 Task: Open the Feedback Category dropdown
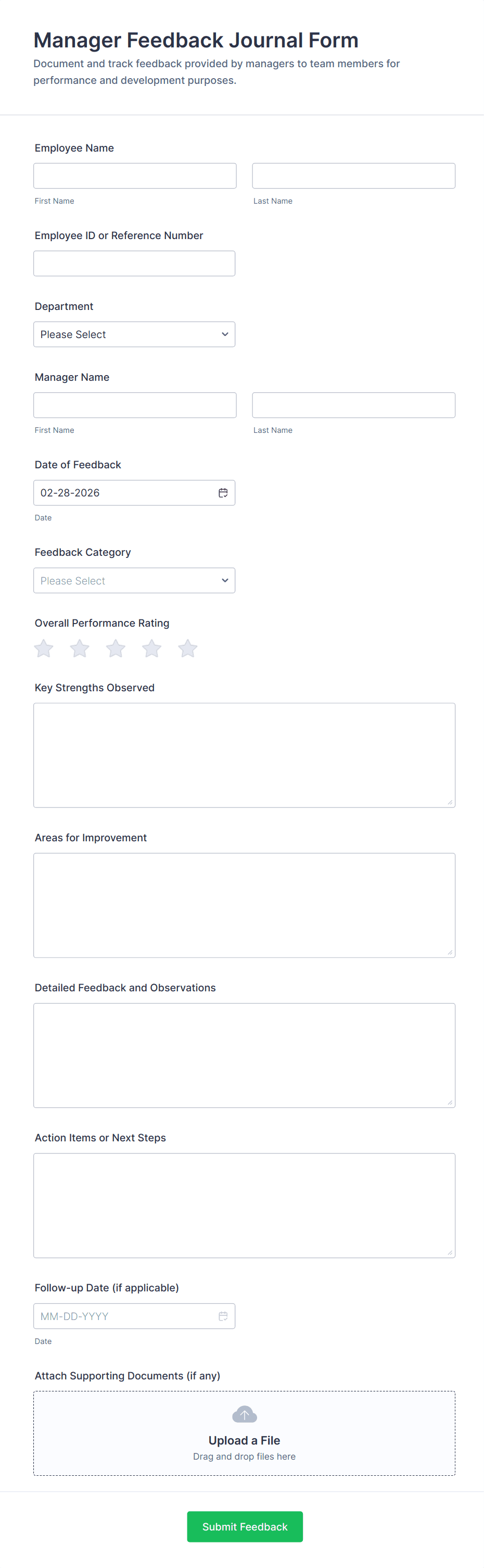(x=134, y=581)
